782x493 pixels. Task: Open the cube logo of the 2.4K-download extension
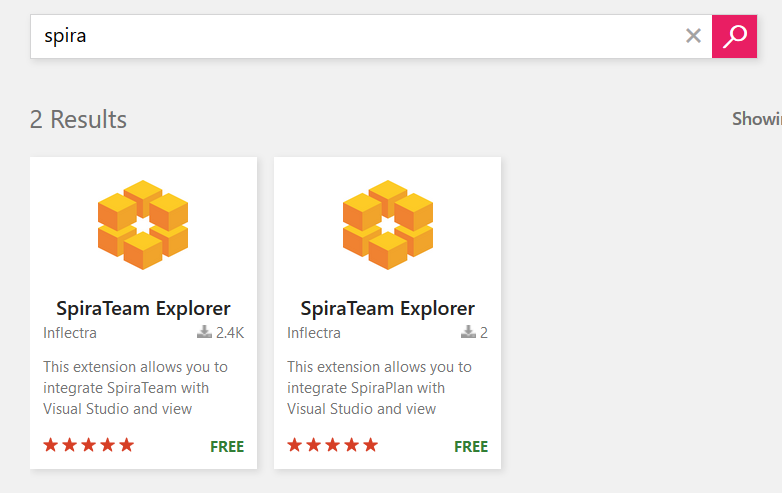(x=143, y=224)
